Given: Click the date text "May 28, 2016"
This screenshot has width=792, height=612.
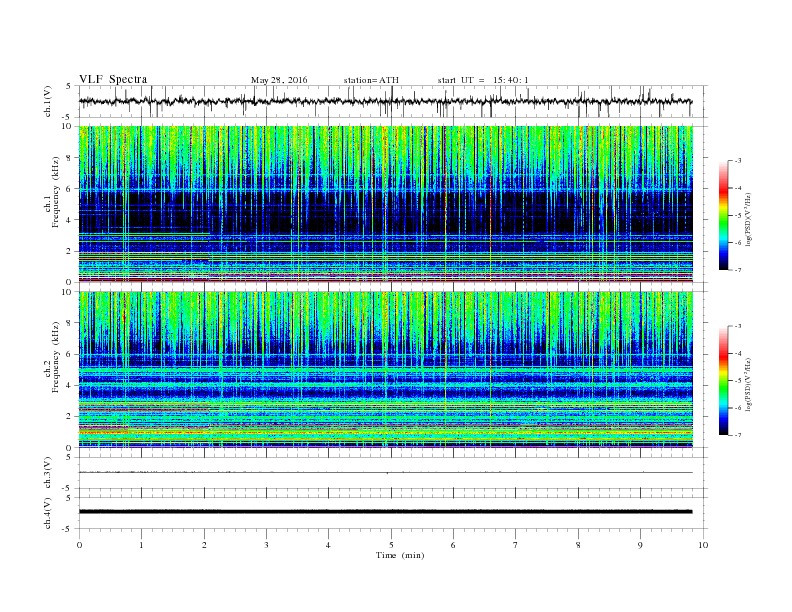Looking at the screenshot, I should point(279,80).
